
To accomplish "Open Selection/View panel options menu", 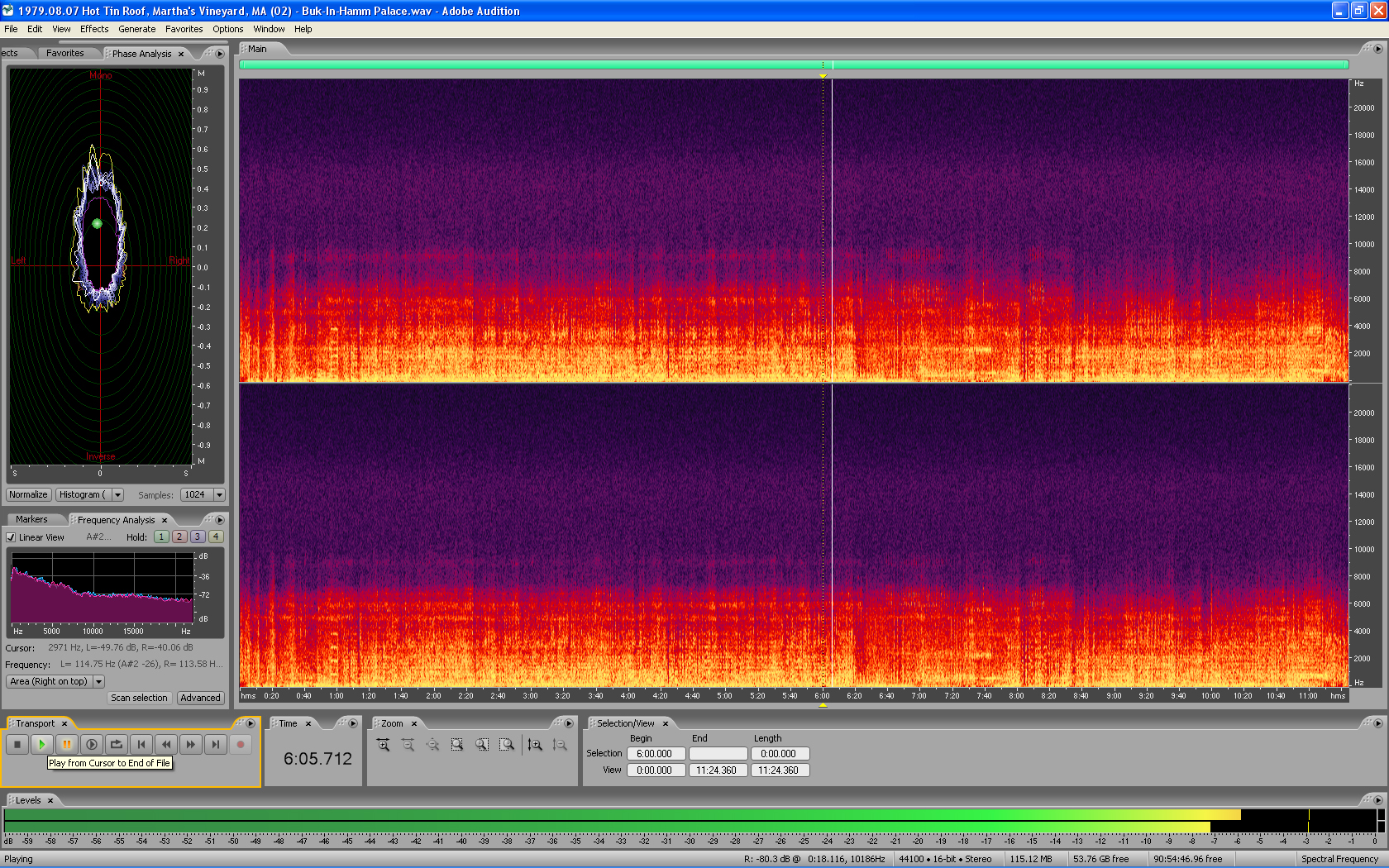I will (1378, 723).
